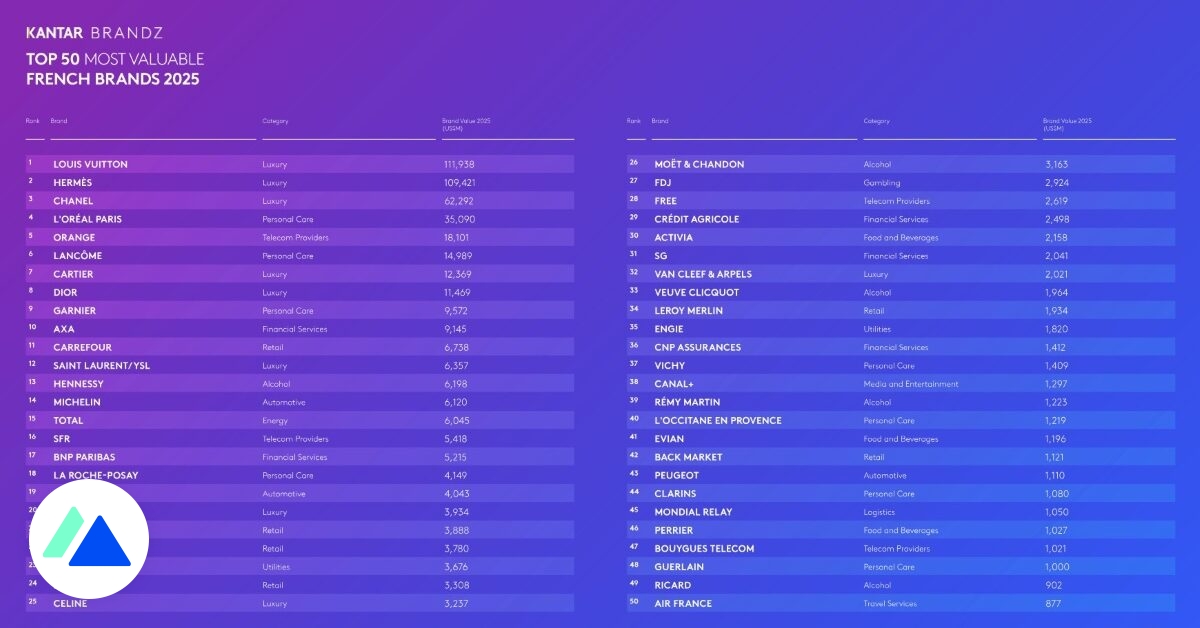1200x628 pixels.
Task: Click the Air France value 877
Action: [x=1052, y=603]
